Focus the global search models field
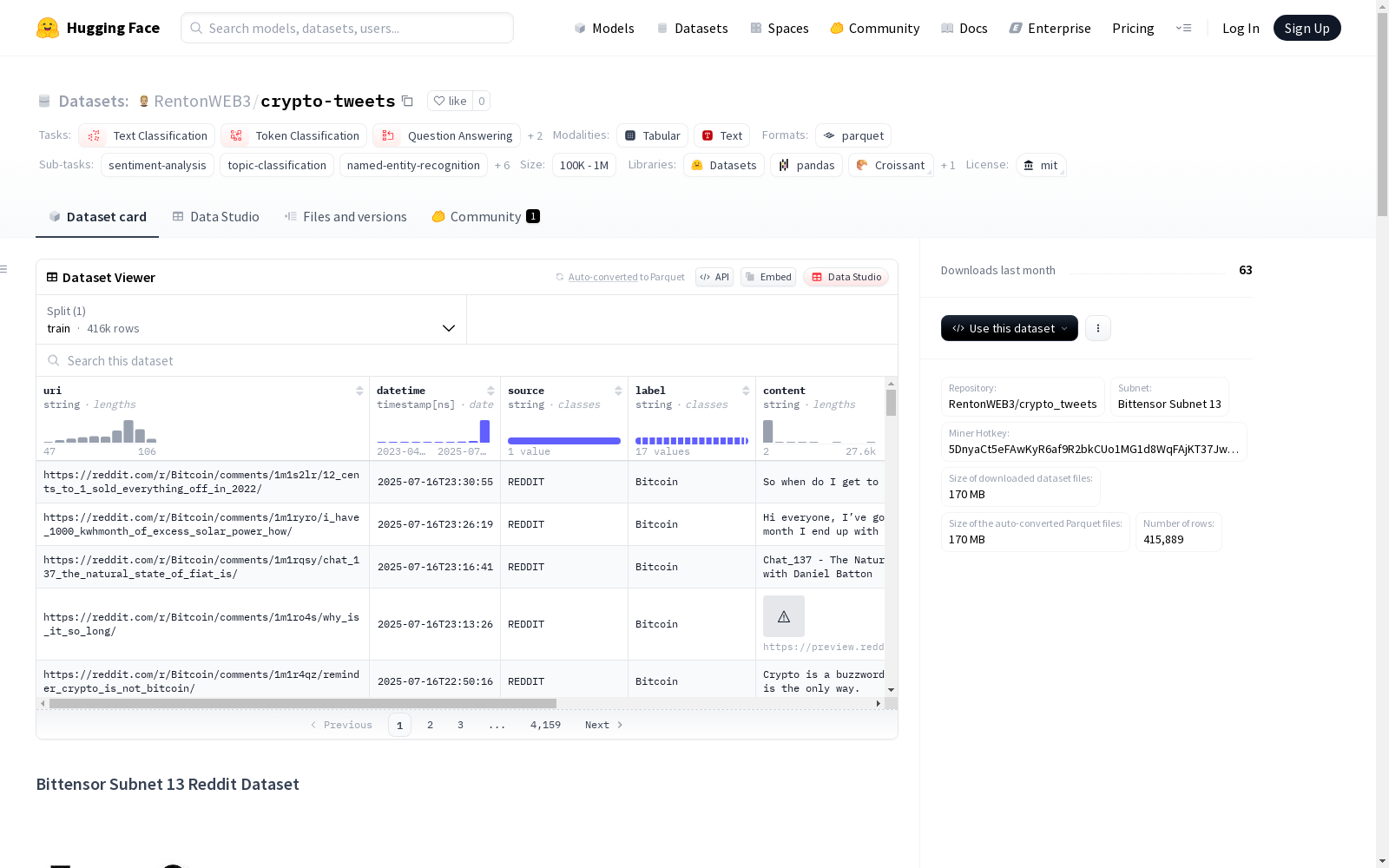Image resolution: width=1389 pixels, height=868 pixels. pyautogui.click(x=347, y=28)
